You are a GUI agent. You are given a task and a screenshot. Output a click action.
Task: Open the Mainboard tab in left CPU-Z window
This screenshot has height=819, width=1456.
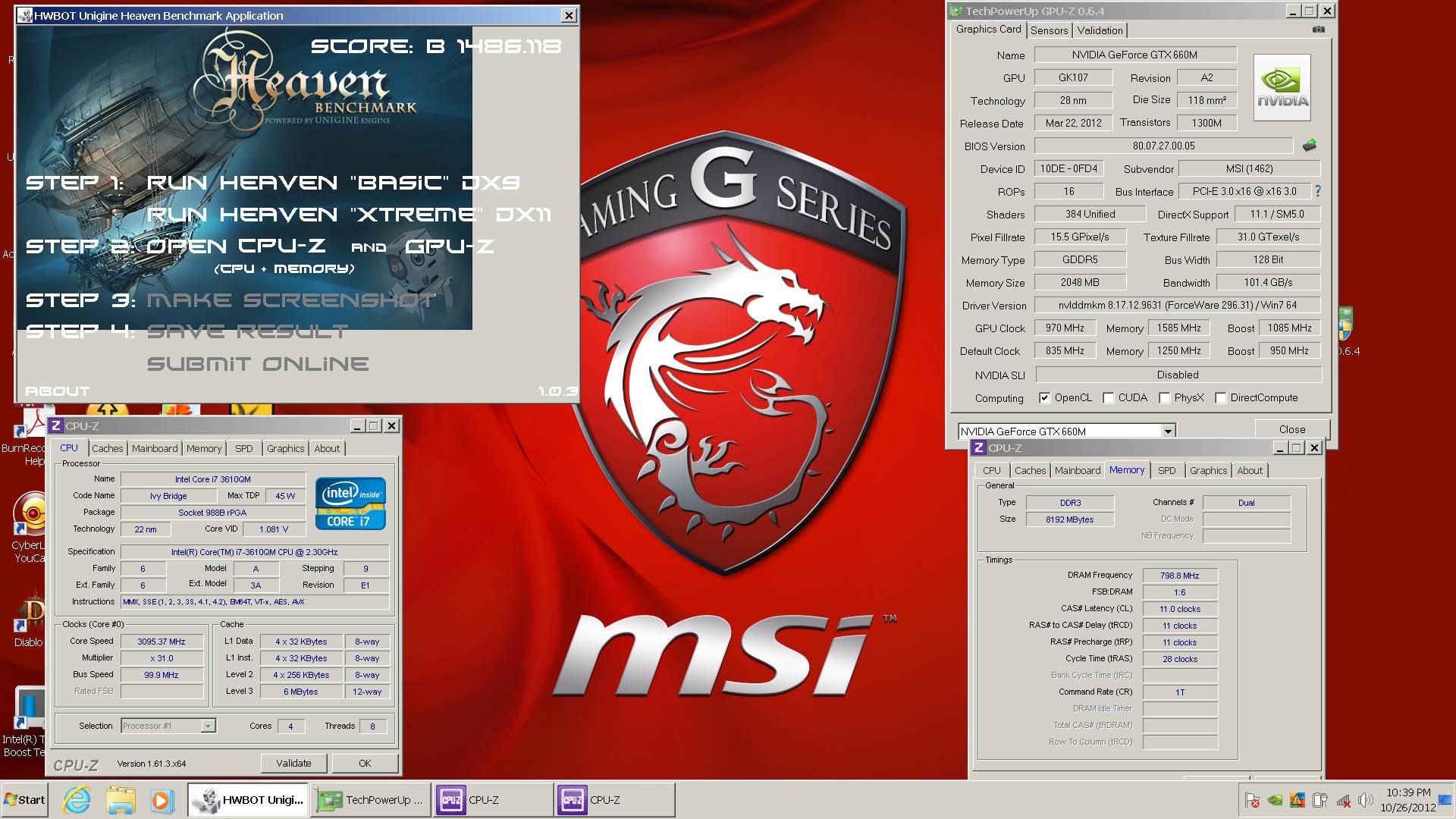click(x=155, y=448)
